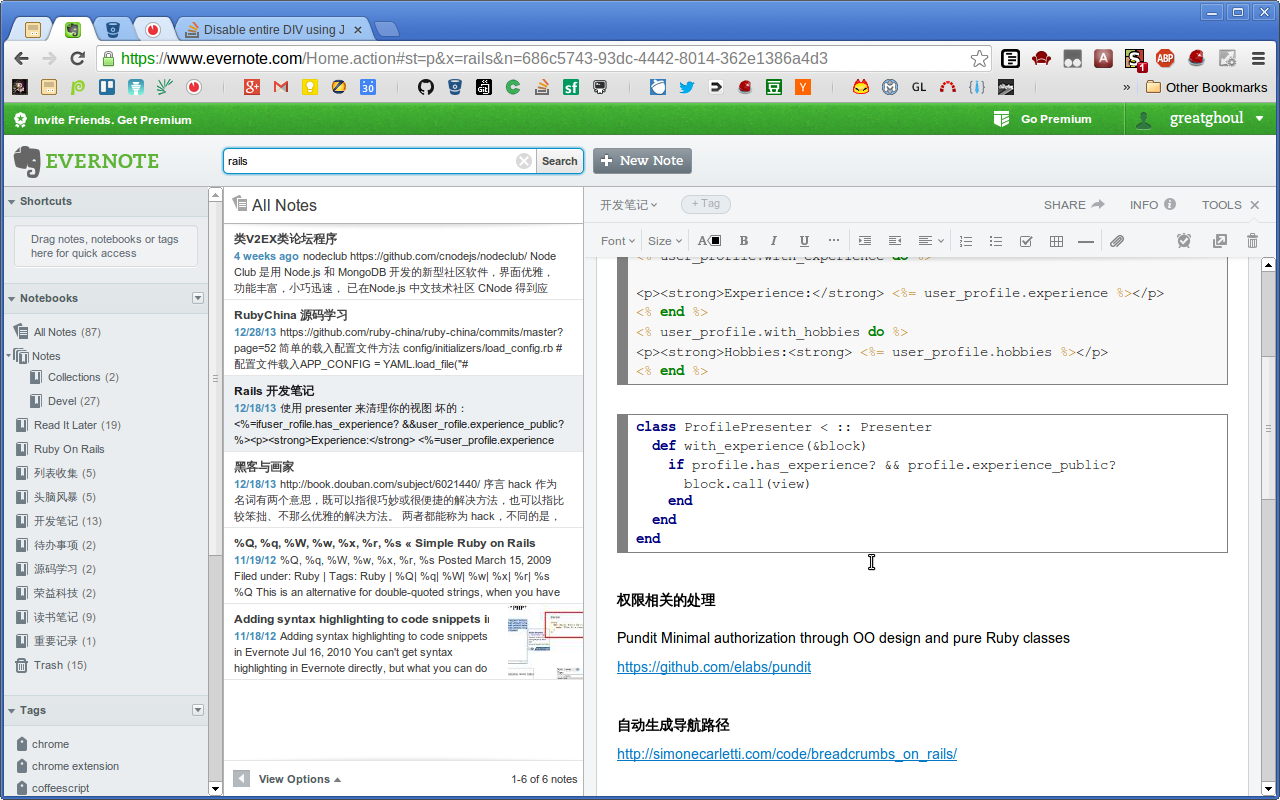
Task: Toggle italic formatting in note toolbar
Action: 773,241
